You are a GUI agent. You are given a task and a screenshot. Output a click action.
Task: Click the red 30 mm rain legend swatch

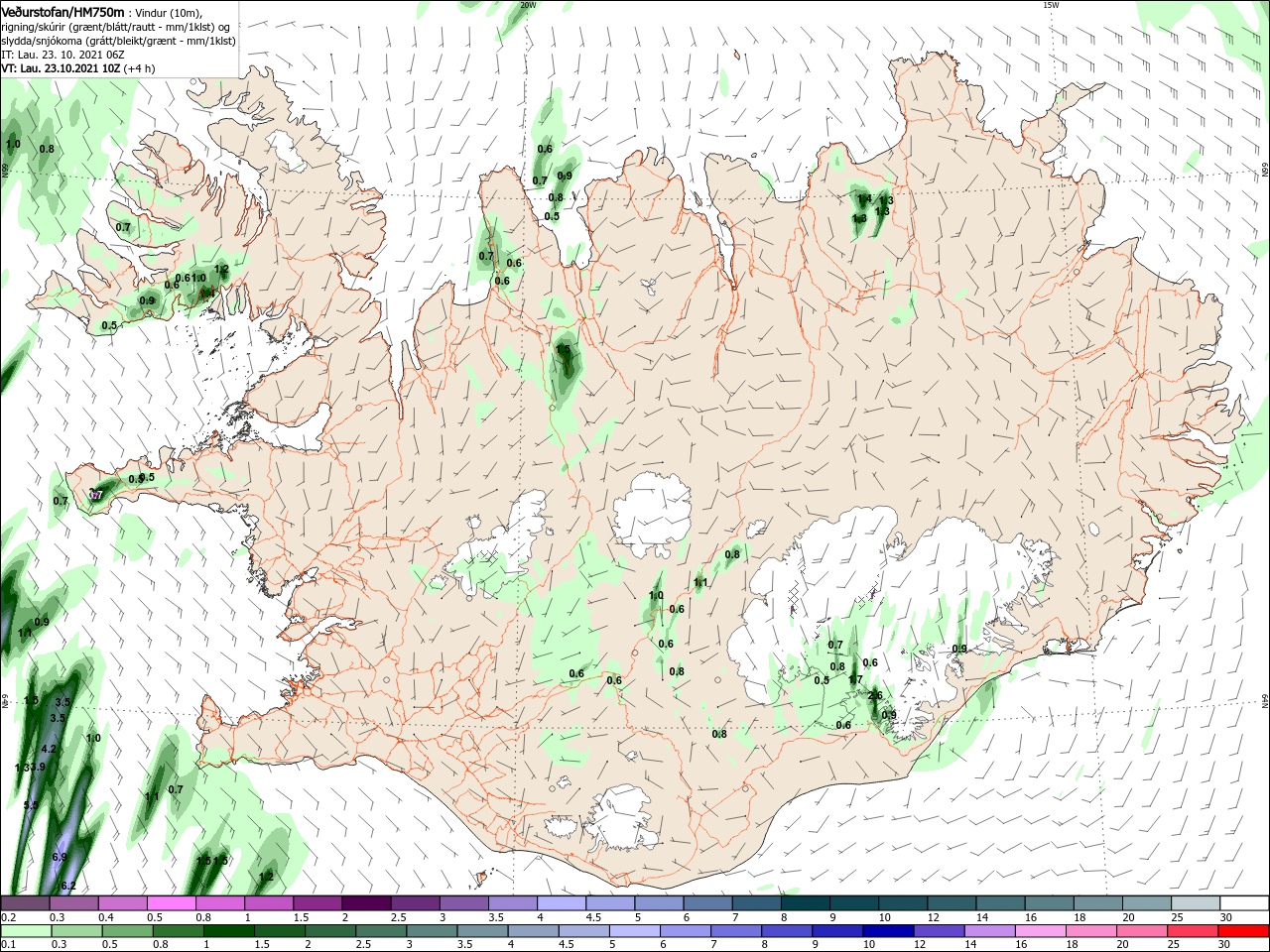(x=1244, y=931)
